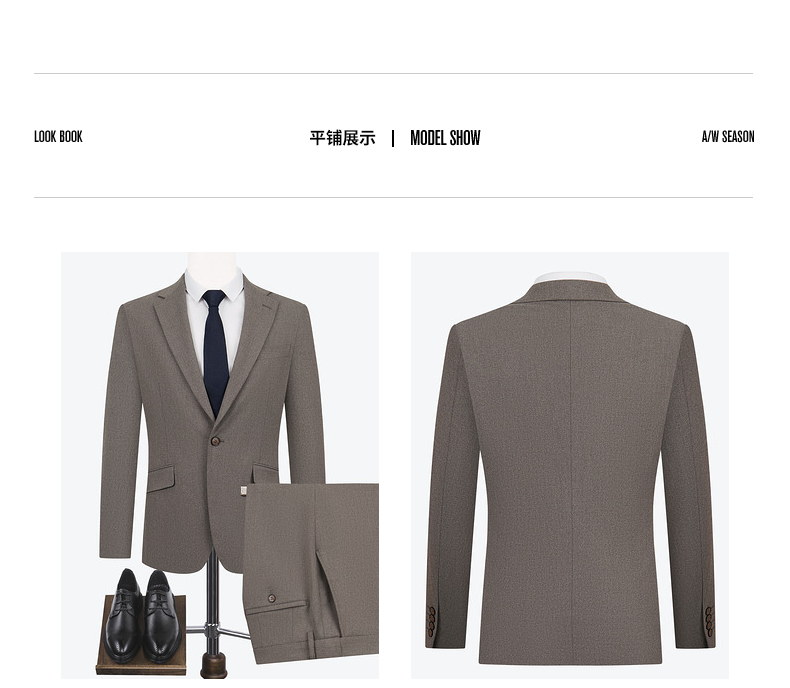Click the 平铺展示 heading text
The image size is (790, 688).
(x=343, y=138)
